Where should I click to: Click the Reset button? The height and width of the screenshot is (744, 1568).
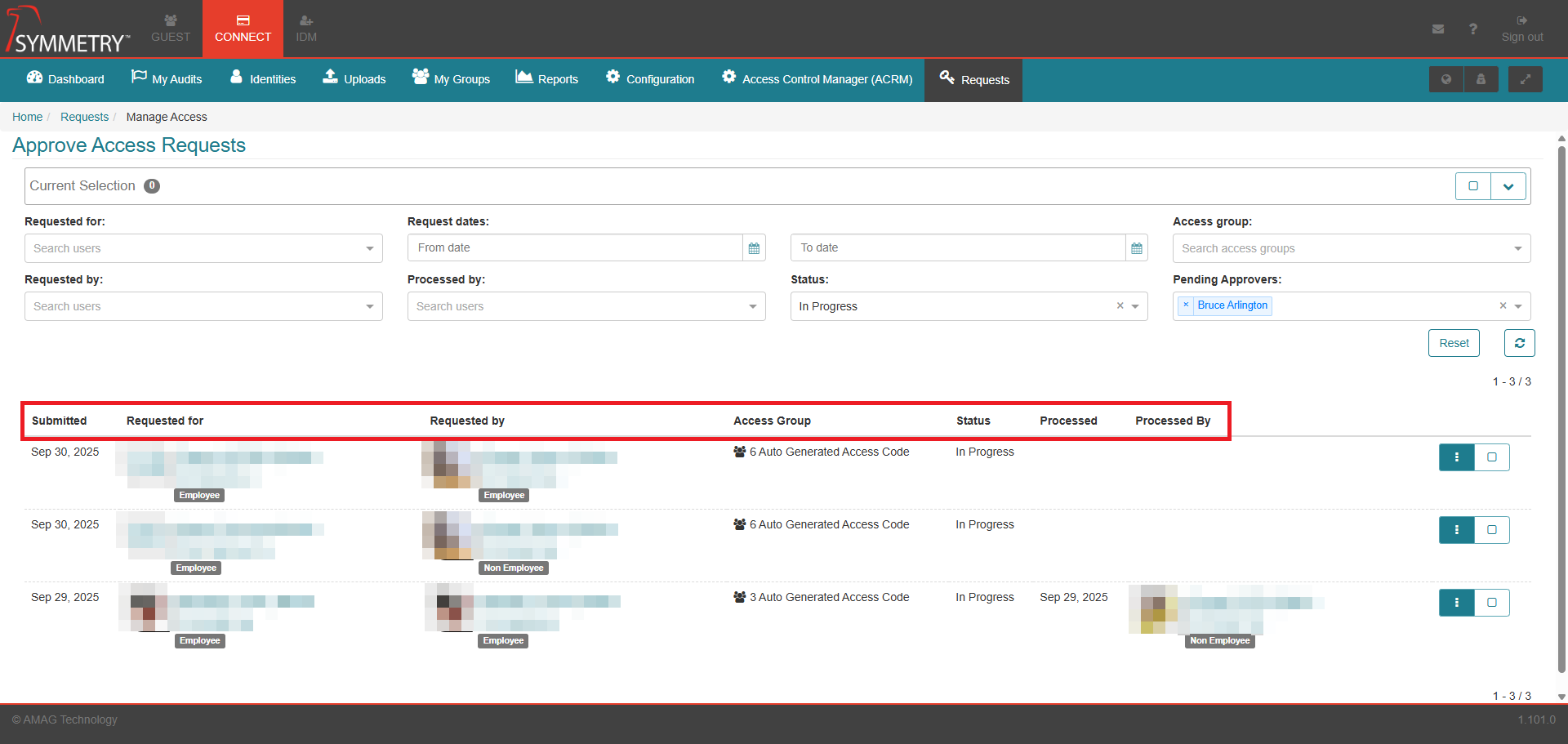point(1454,343)
